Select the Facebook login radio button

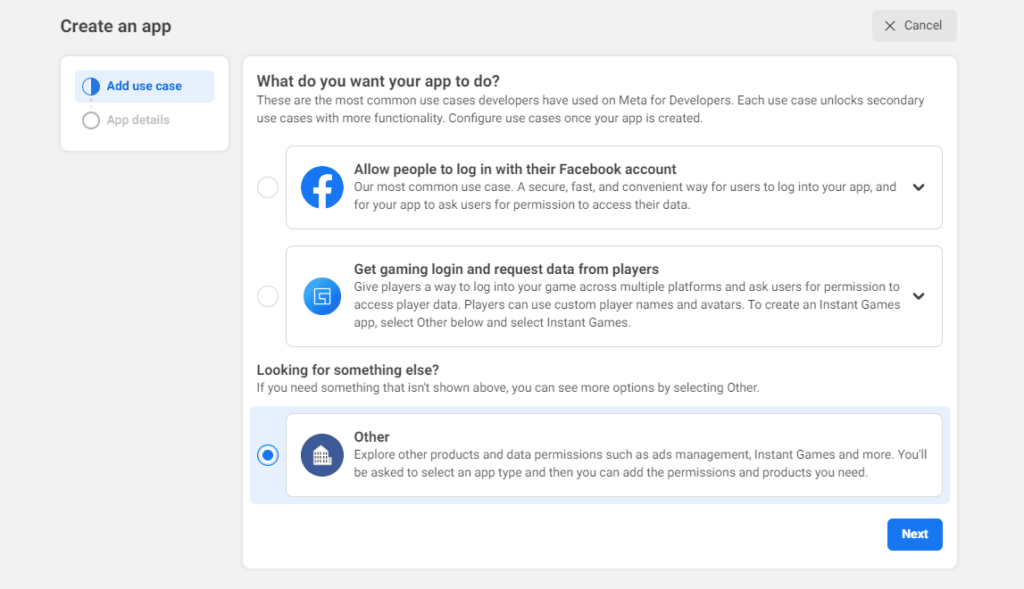pyautogui.click(x=268, y=187)
